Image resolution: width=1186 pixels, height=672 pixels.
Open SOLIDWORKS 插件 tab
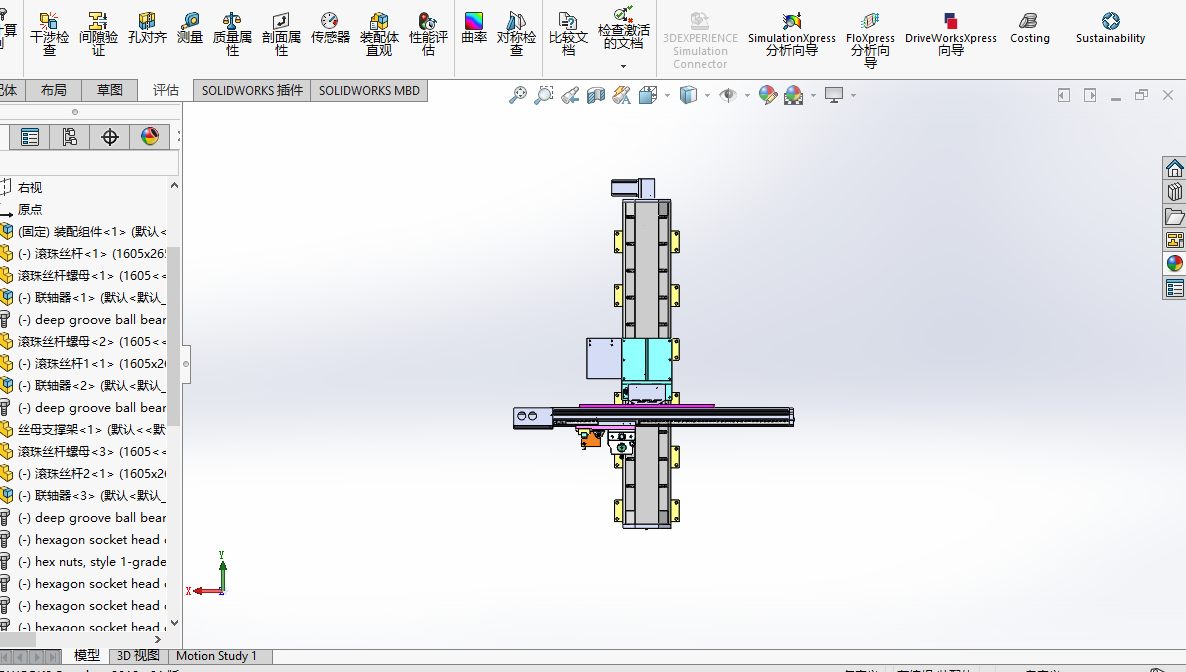pyautogui.click(x=252, y=91)
